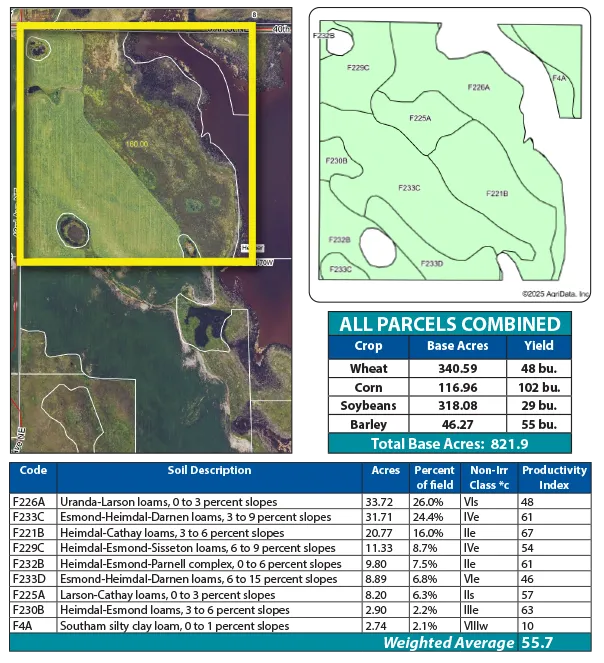Select the Soybeans crop row label
Image resolution: width=604 pixels, height=663 pixels.
(368, 406)
